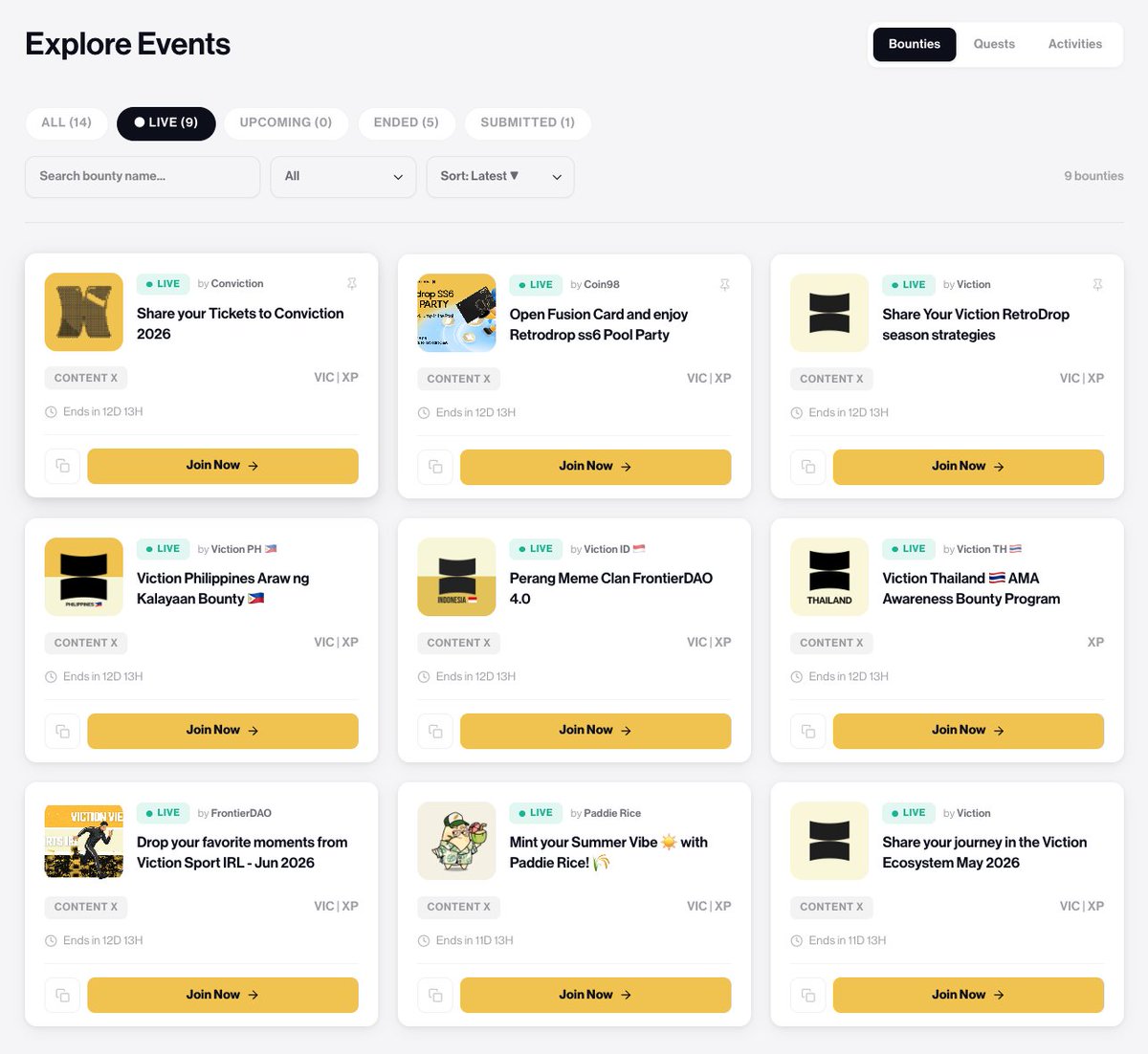Select the LIVE (9) filter
The width and height of the screenshot is (1148, 1054).
166,123
